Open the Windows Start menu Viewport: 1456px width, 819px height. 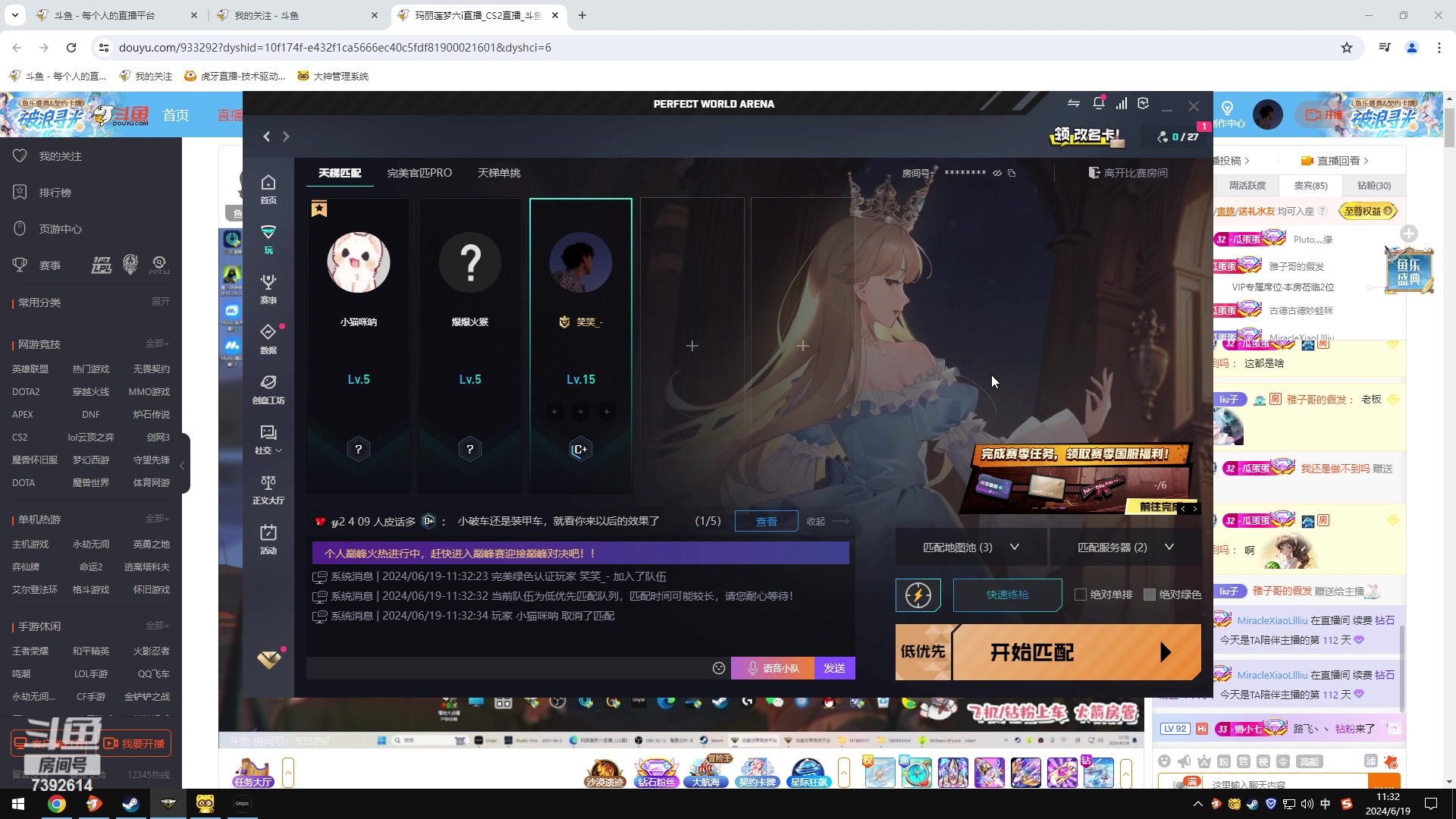click(18, 804)
